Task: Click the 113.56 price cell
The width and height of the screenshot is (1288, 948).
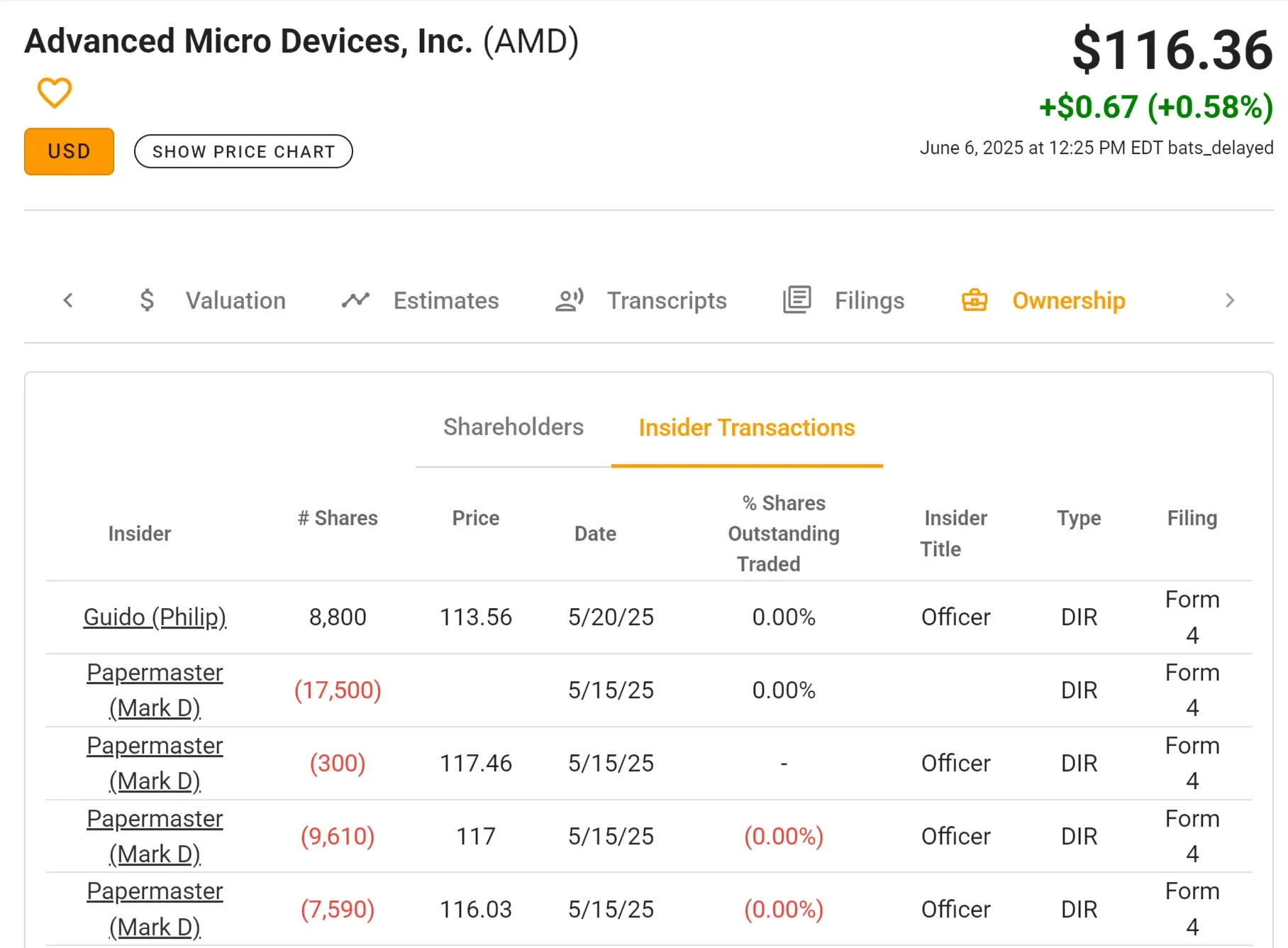Action: tap(476, 617)
